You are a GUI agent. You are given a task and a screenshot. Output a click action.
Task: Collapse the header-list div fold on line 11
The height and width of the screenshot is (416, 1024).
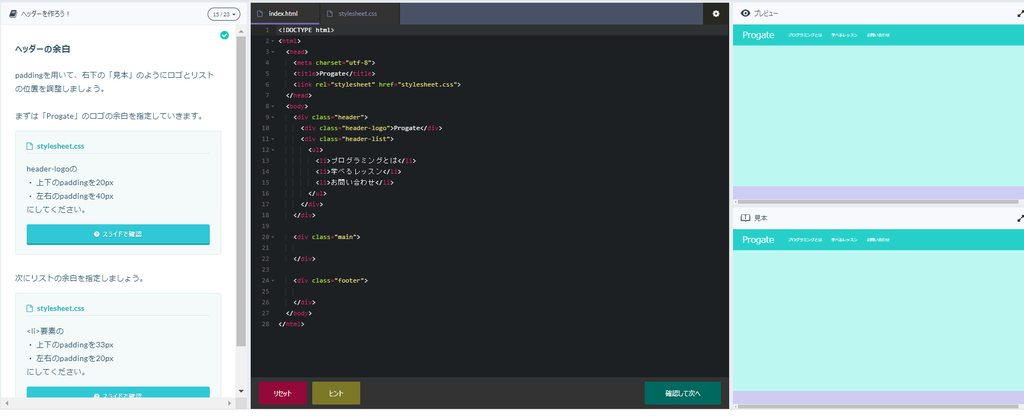point(273,138)
